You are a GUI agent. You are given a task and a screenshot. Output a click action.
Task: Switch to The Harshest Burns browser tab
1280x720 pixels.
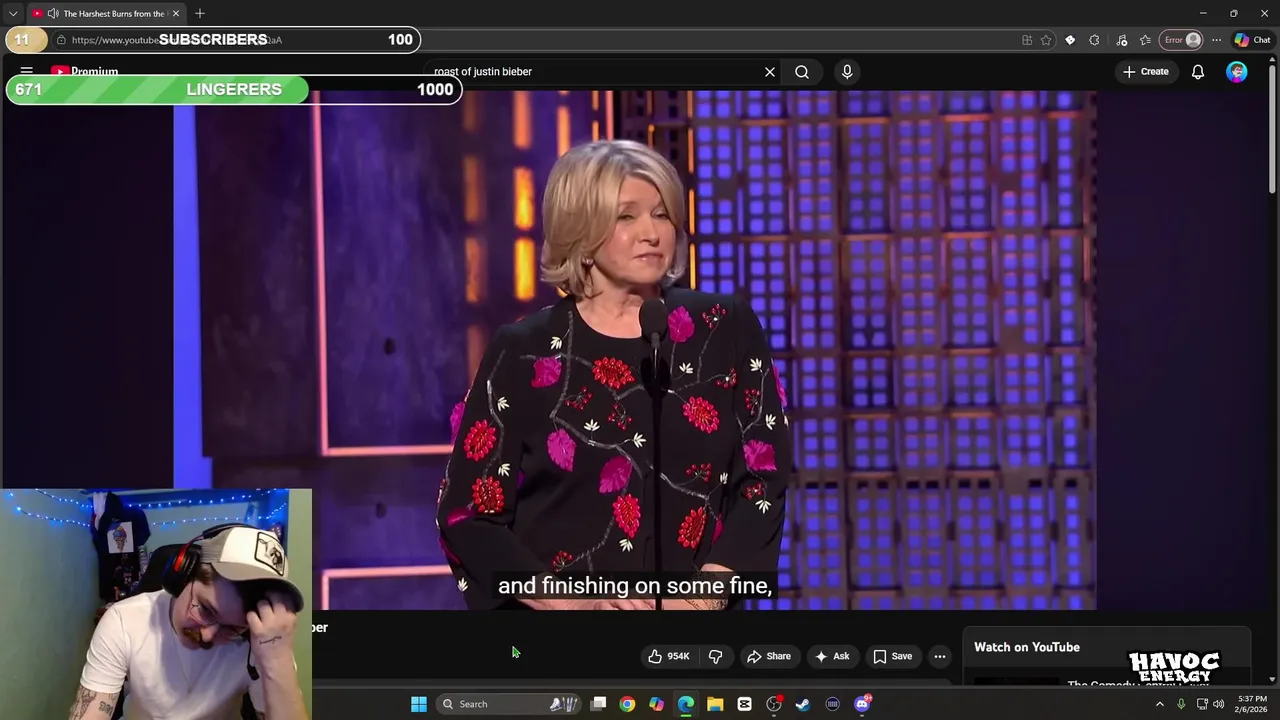(x=106, y=14)
